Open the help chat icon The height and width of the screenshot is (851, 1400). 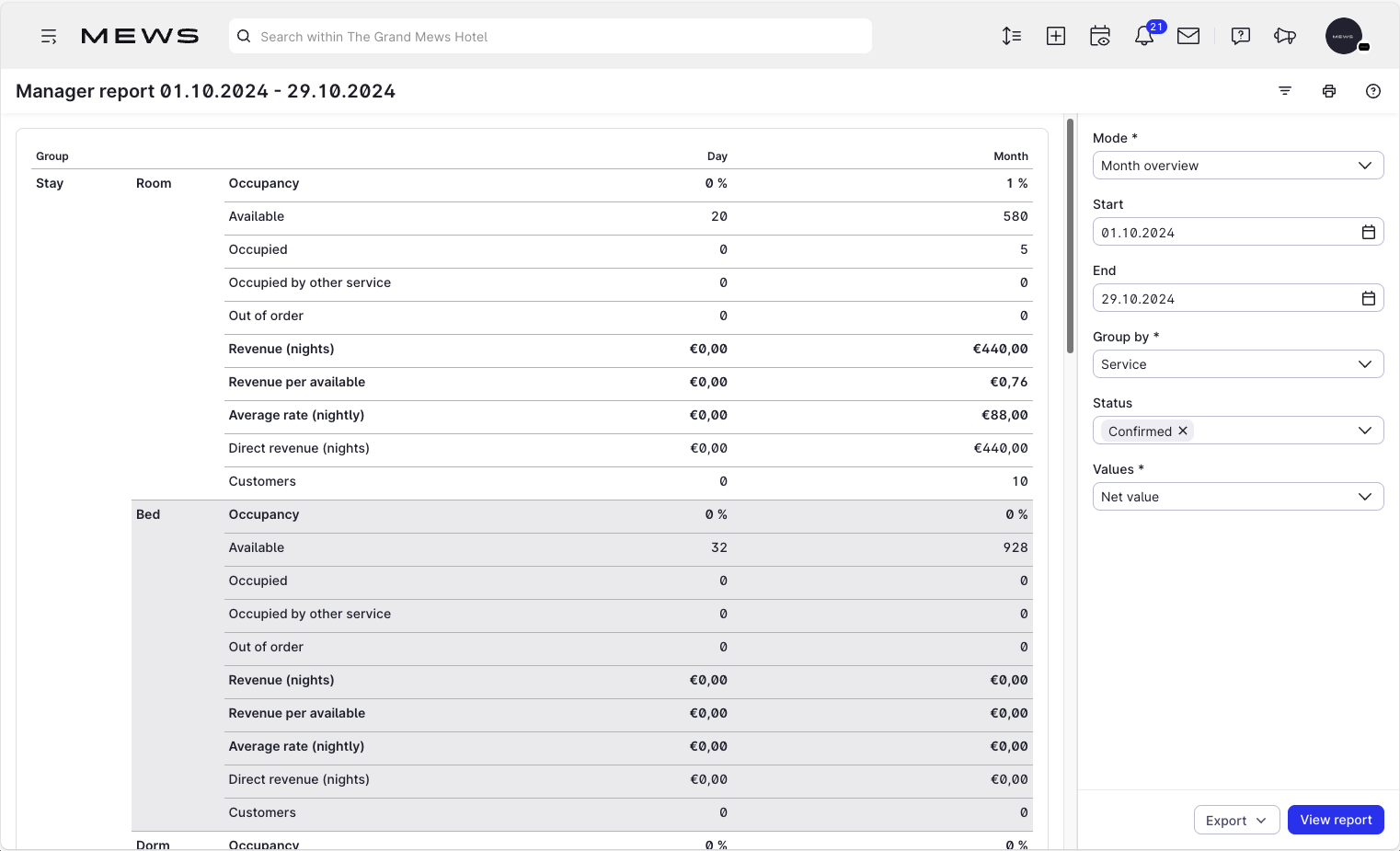click(1241, 36)
